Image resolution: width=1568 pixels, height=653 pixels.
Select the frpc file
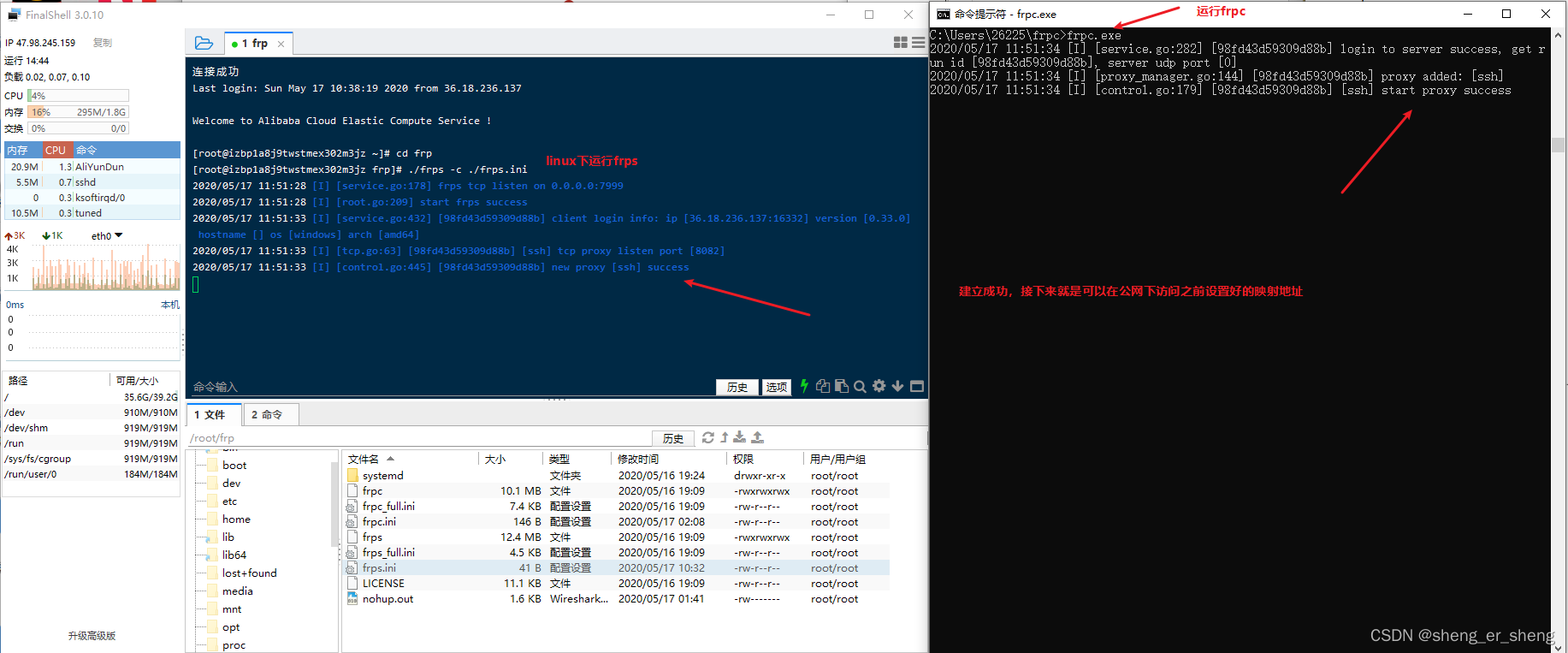click(616, 491)
